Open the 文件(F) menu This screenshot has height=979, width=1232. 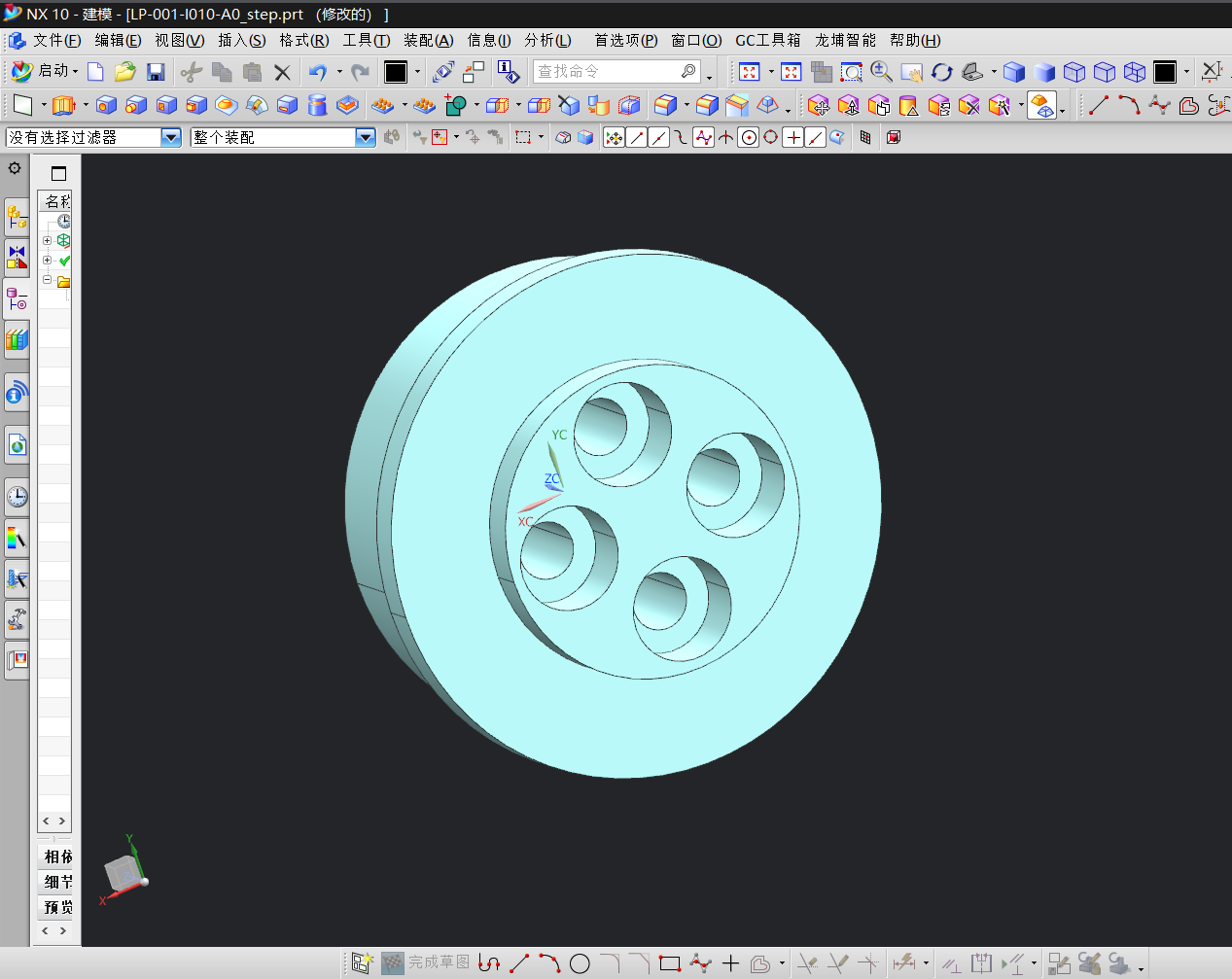(57, 41)
